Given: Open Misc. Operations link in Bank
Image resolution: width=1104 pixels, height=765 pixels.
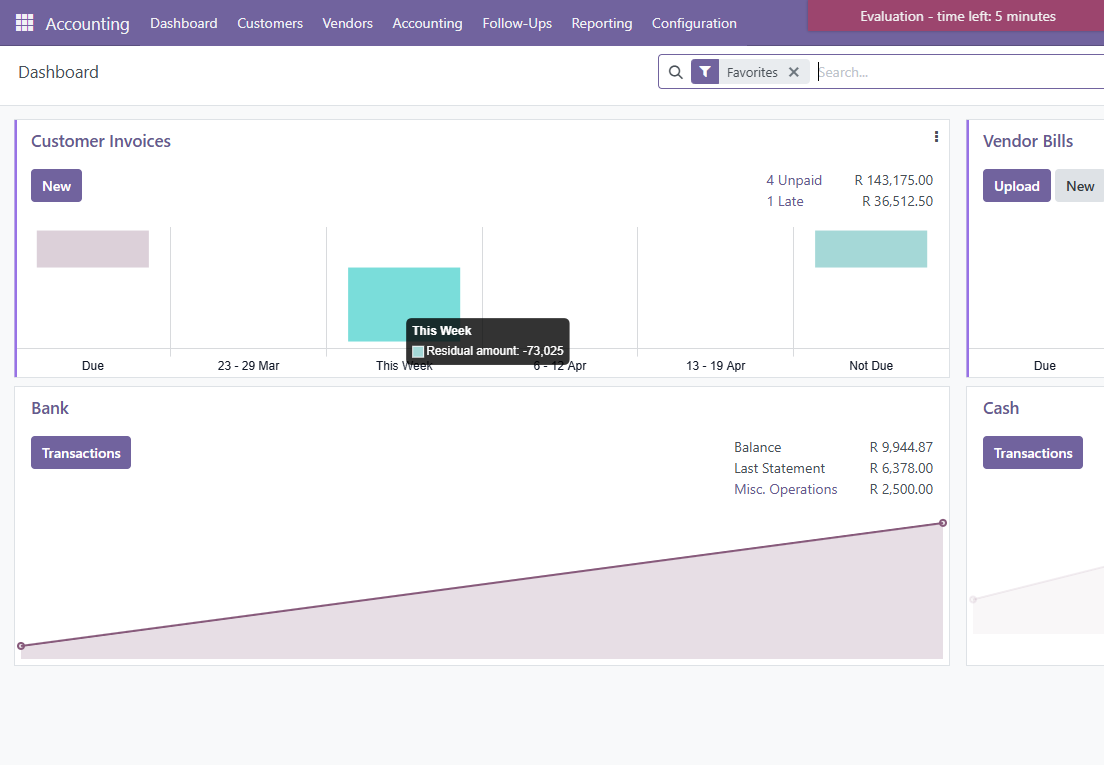Looking at the screenshot, I should (x=786, y=489).
